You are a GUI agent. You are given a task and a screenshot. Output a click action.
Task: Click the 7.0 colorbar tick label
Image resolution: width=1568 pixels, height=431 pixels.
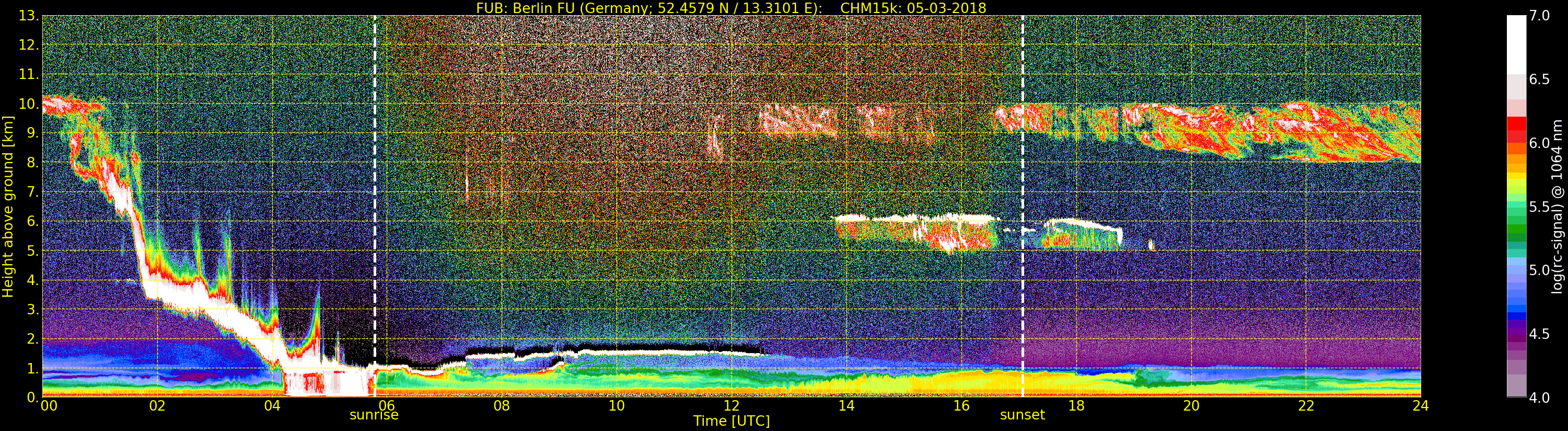click(1539, 16)
